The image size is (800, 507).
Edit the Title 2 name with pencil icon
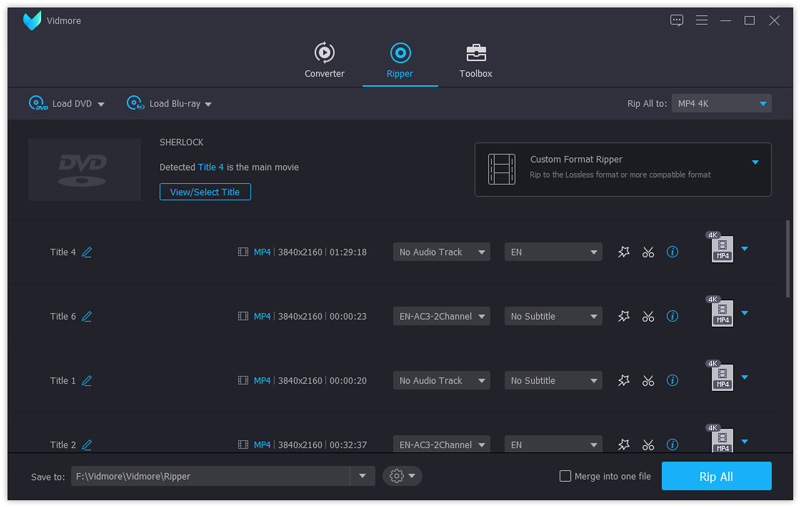pyautogui.click(x=87, y=445)
